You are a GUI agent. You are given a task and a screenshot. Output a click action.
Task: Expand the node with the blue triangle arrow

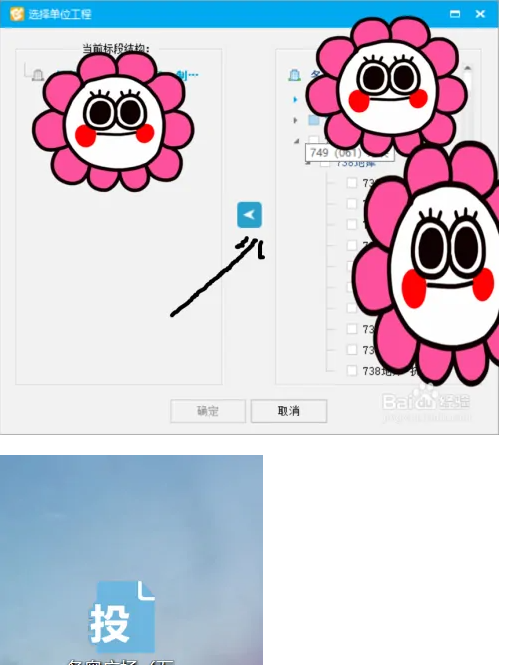(295, 100)
